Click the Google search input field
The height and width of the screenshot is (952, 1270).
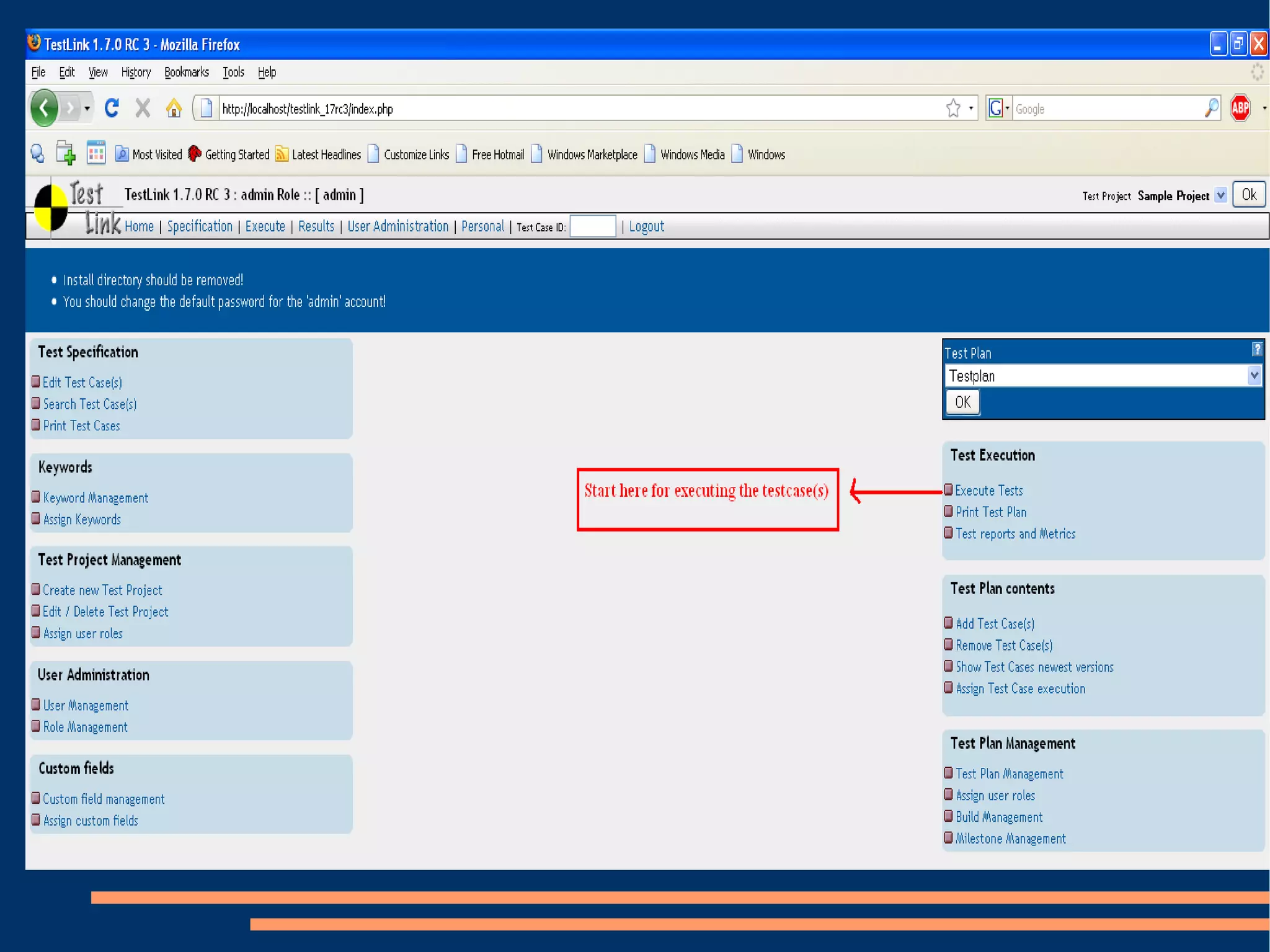pyautogui.click(x=1108, y=109)
